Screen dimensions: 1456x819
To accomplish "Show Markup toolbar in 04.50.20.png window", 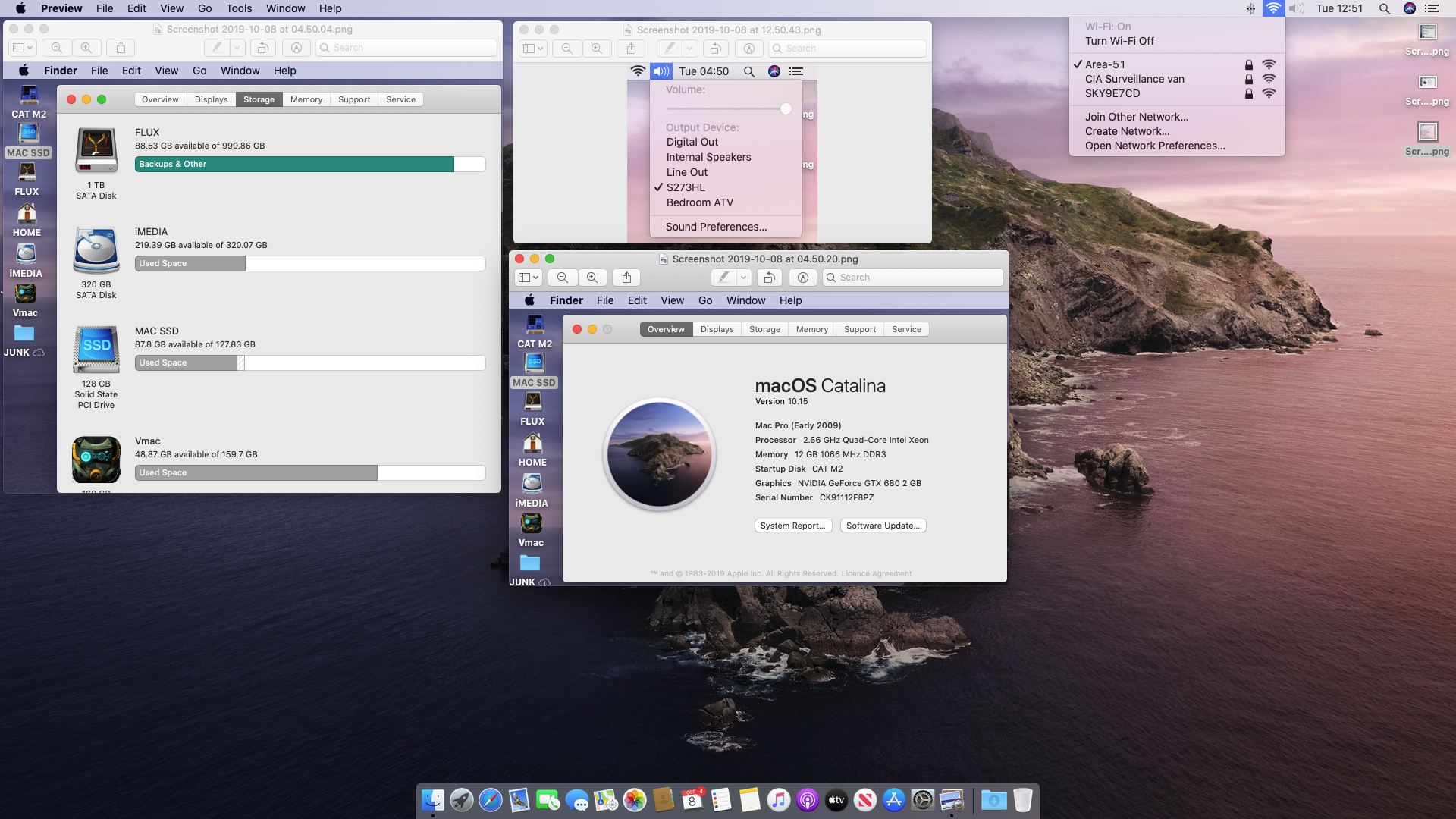I will click(x=803, y=278).
